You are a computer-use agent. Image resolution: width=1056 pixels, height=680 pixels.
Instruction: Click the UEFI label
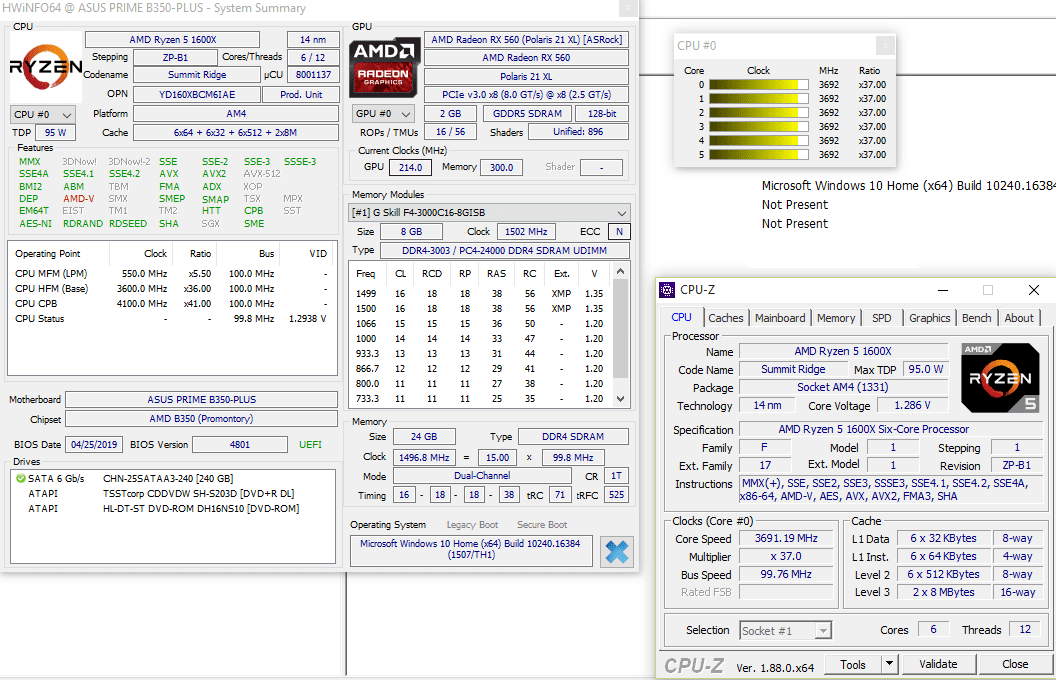310,445
